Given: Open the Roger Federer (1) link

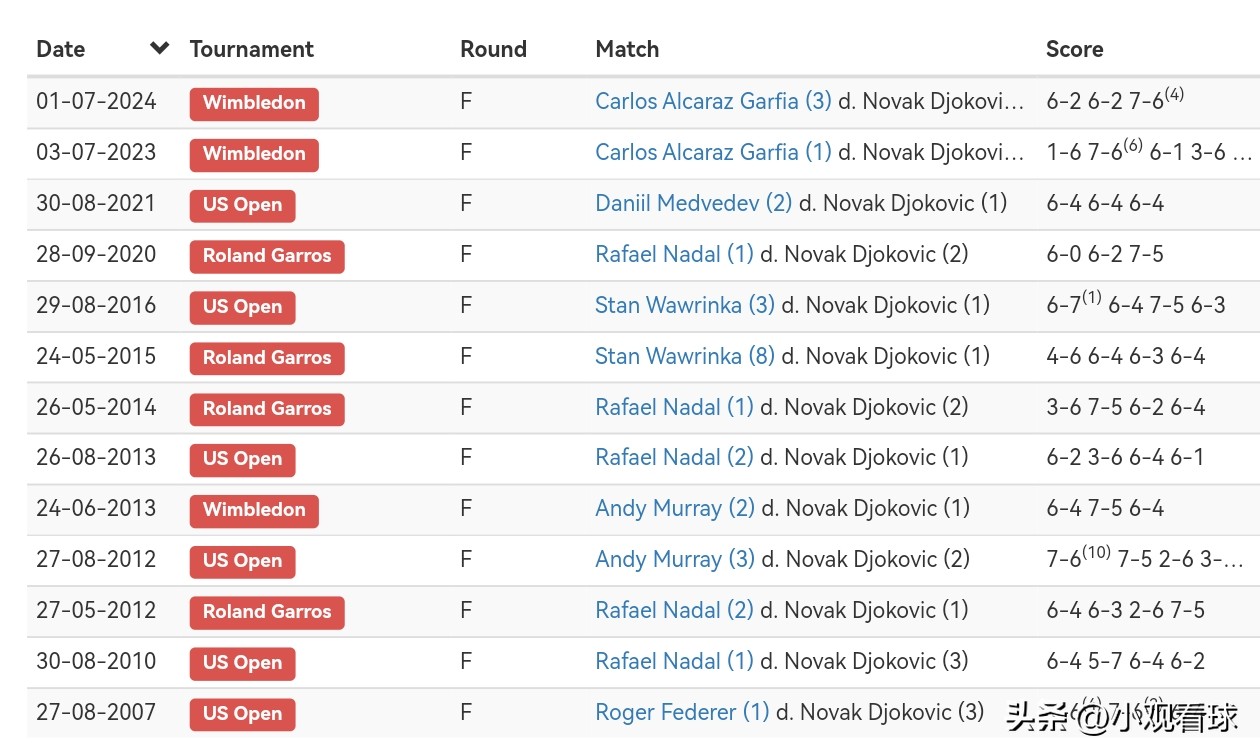Looking at the screenshot, I should [682, 712].
